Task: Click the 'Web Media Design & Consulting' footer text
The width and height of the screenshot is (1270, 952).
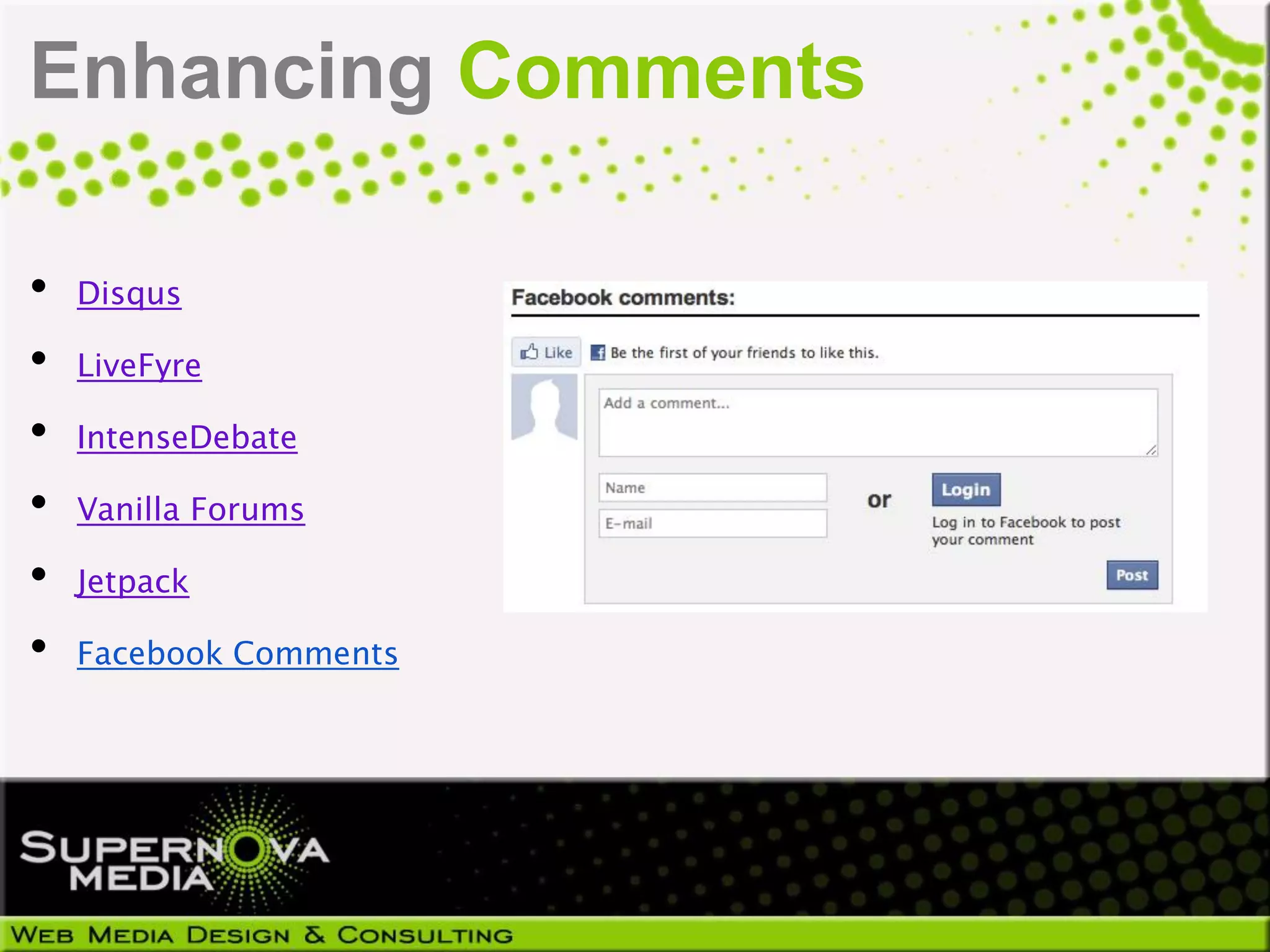Action: 262,935
